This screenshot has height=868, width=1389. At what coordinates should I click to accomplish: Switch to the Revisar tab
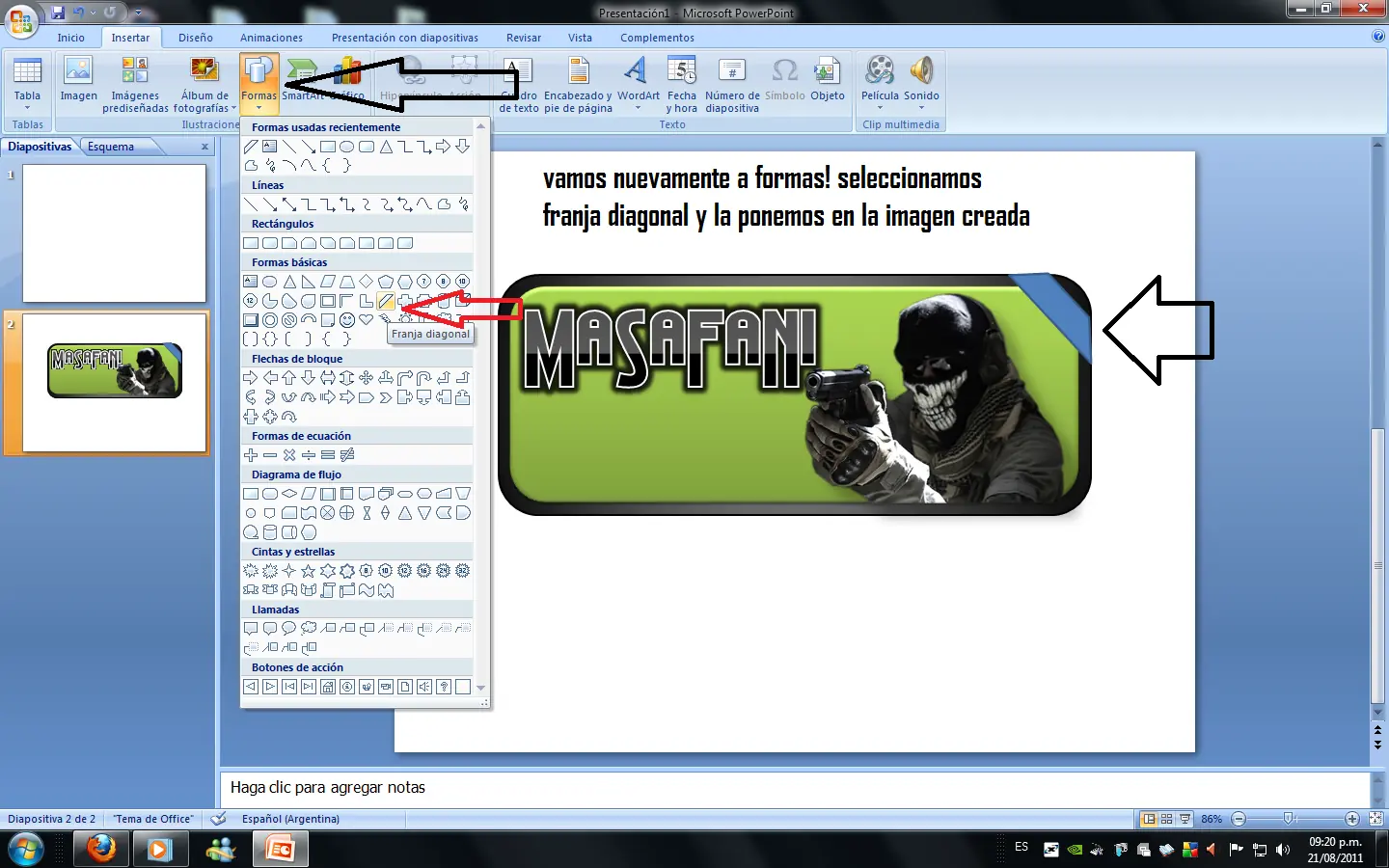(x=524, y=38)
